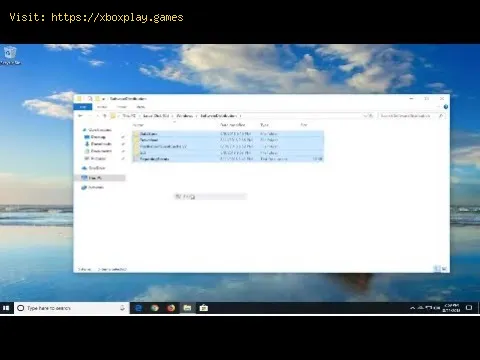The width and height of the screenshot is (480, 360).
Task: Open Microsoft Store from taskbar
Action: [204, 308]
